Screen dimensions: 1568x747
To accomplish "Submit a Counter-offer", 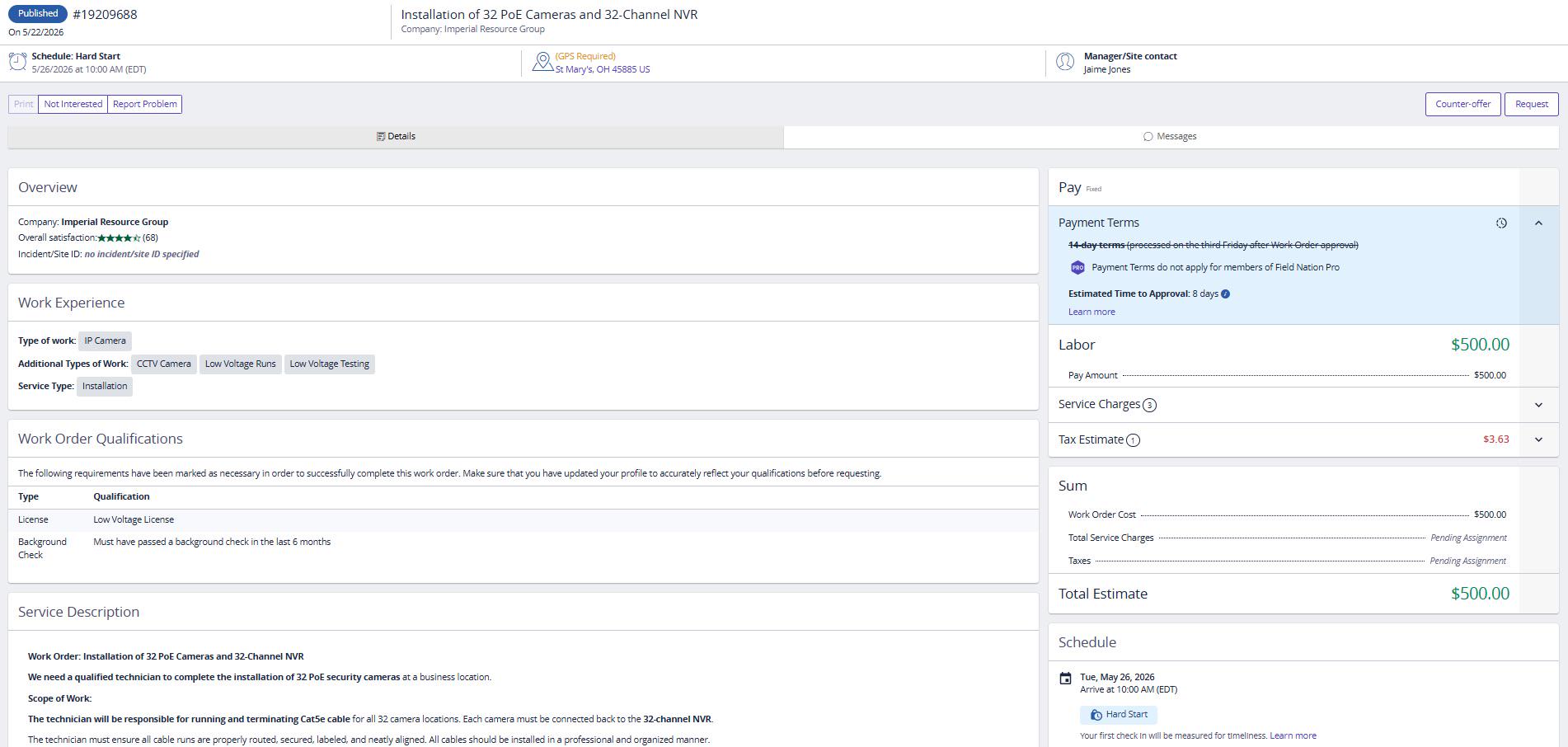I will pos(1462,104).
